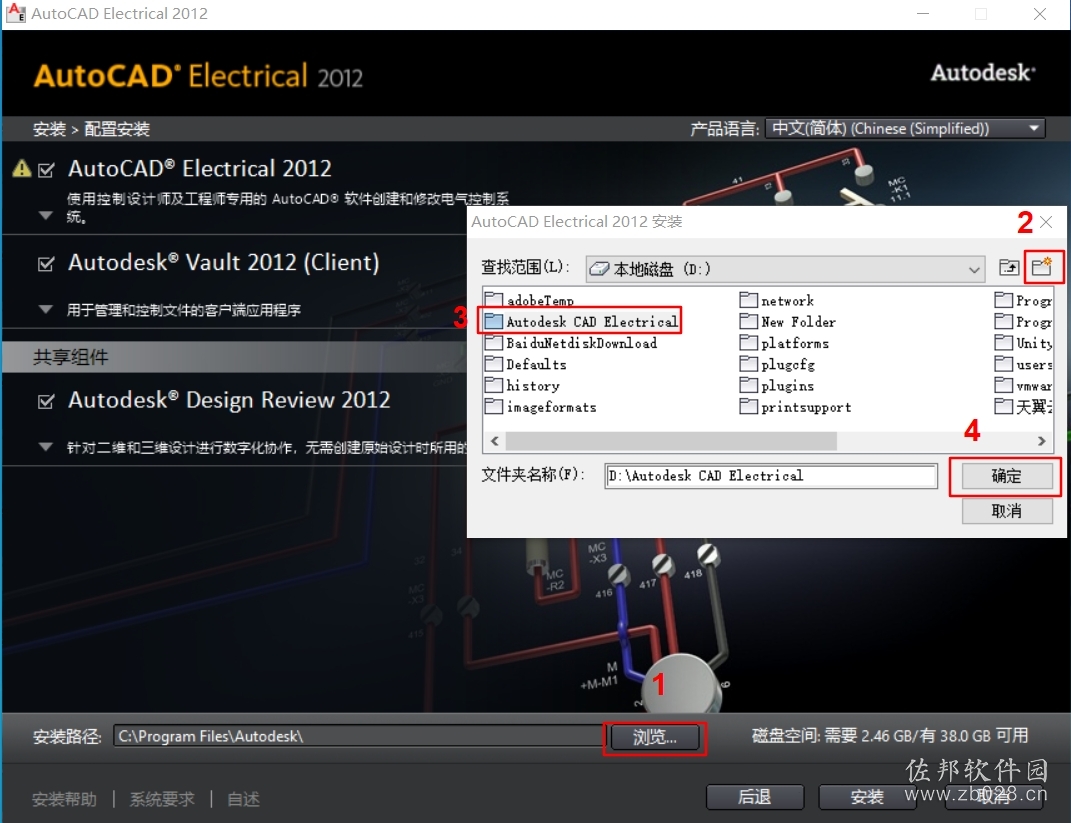Expand Autodesk Vault 2012 options arrow
This screenshot has height=823, width=1071.
46,309
